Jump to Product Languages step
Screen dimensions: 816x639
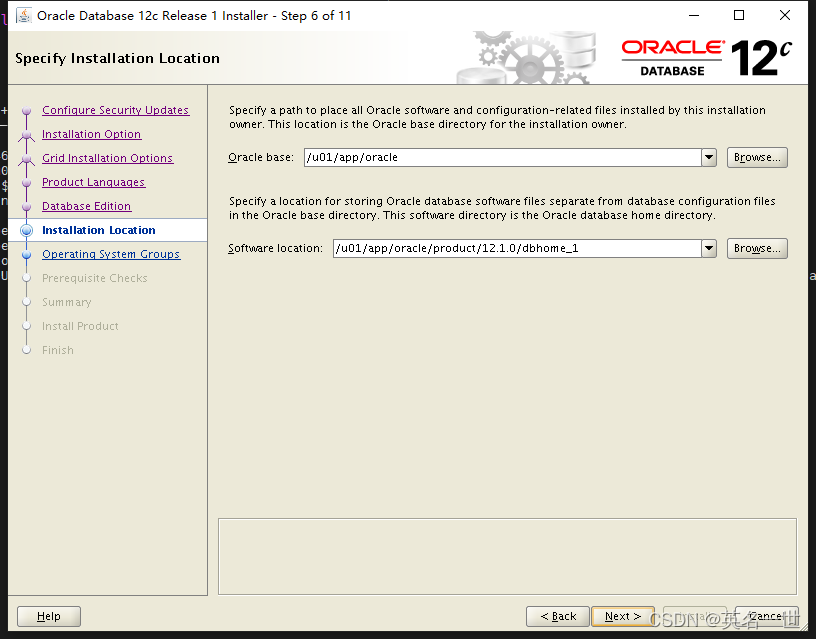(94, 182)
